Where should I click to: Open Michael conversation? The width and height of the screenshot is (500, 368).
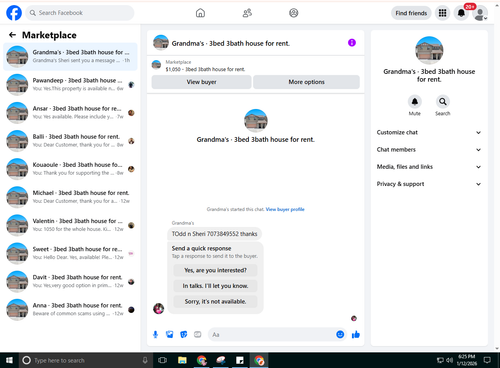click(x=70, y=197)
